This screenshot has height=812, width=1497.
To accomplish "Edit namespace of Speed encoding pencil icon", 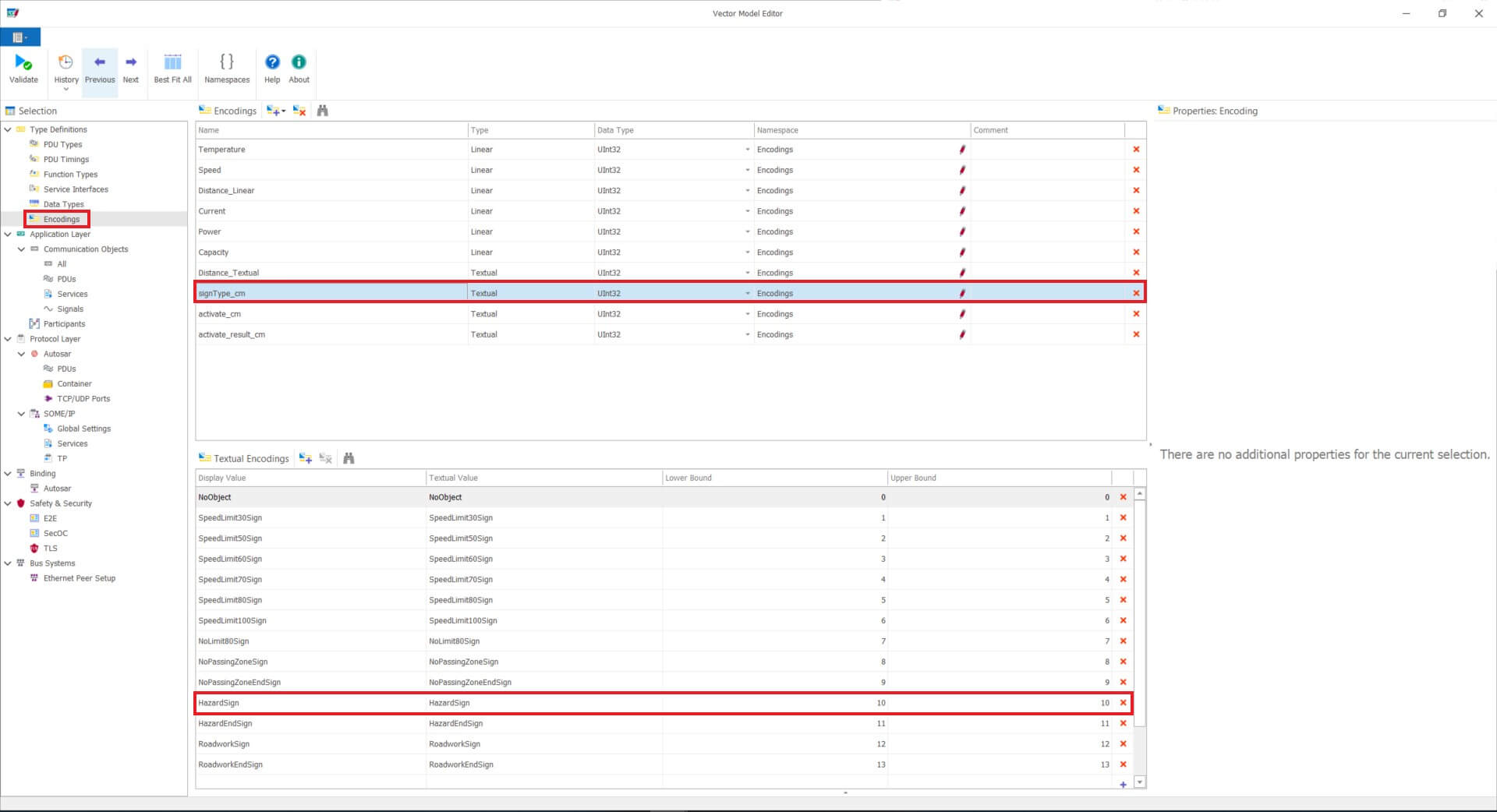I will (x=962, y=170).
